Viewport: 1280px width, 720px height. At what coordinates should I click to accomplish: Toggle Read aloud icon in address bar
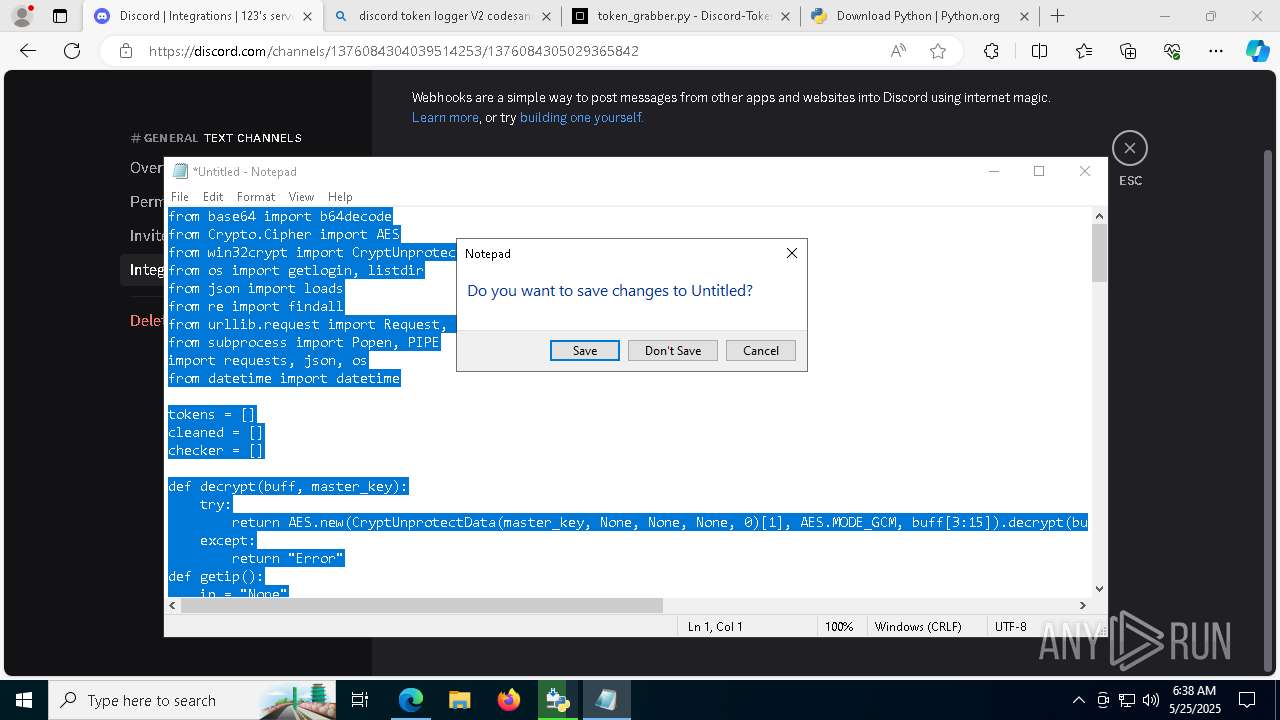coord(898,51)
